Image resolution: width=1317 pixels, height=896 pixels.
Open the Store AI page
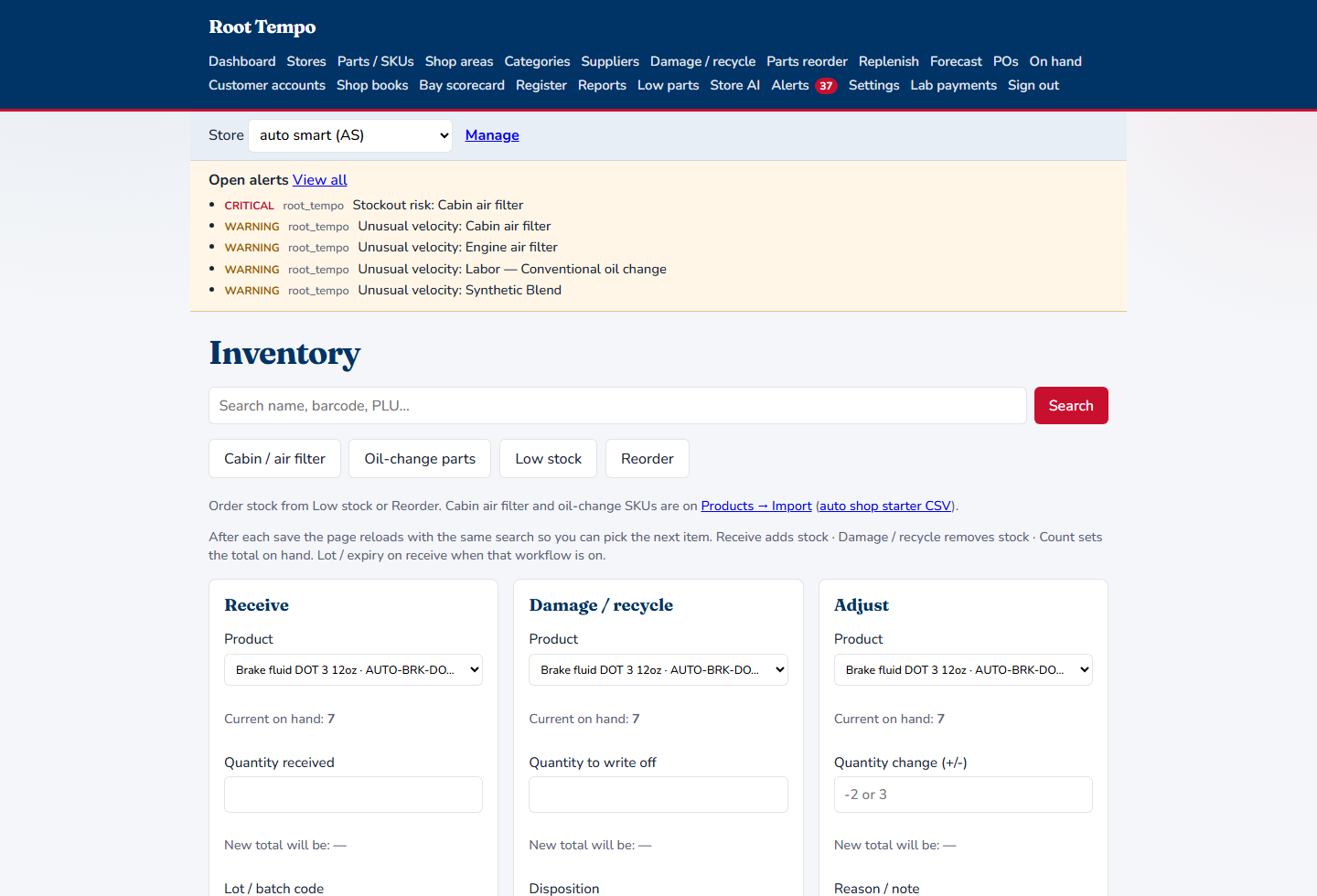pyautogui.click(x=735, y=85)
